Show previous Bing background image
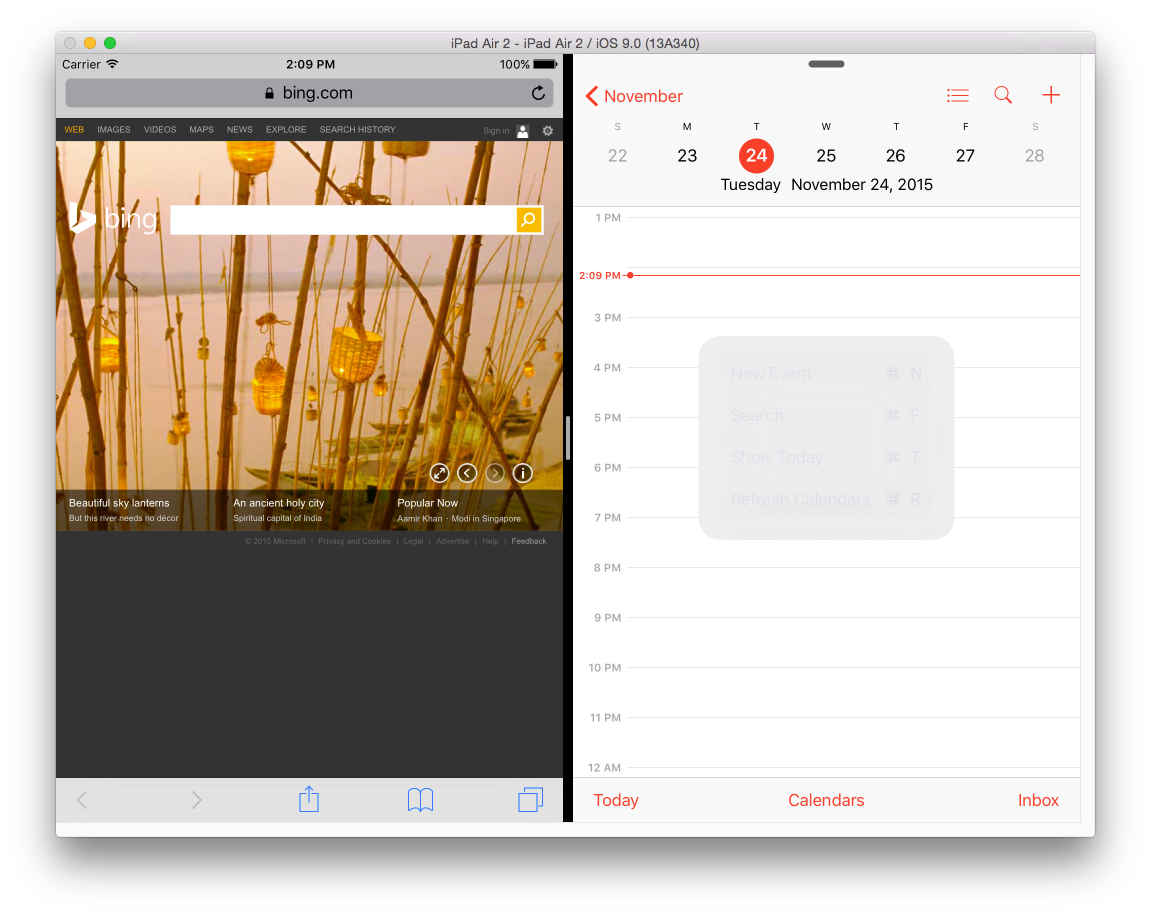 tap(467, 474)
